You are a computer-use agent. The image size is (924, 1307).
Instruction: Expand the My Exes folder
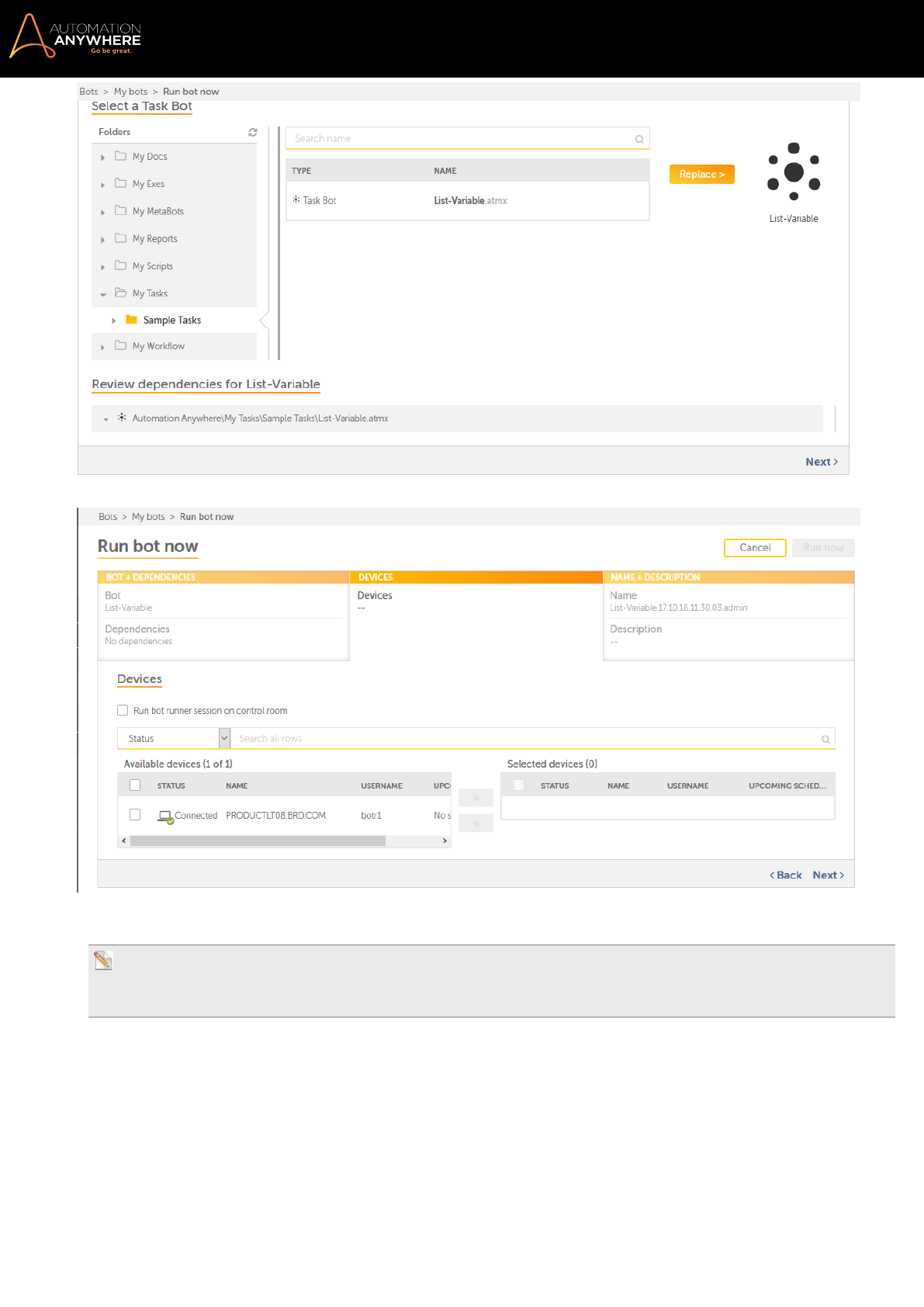(102, 185)
